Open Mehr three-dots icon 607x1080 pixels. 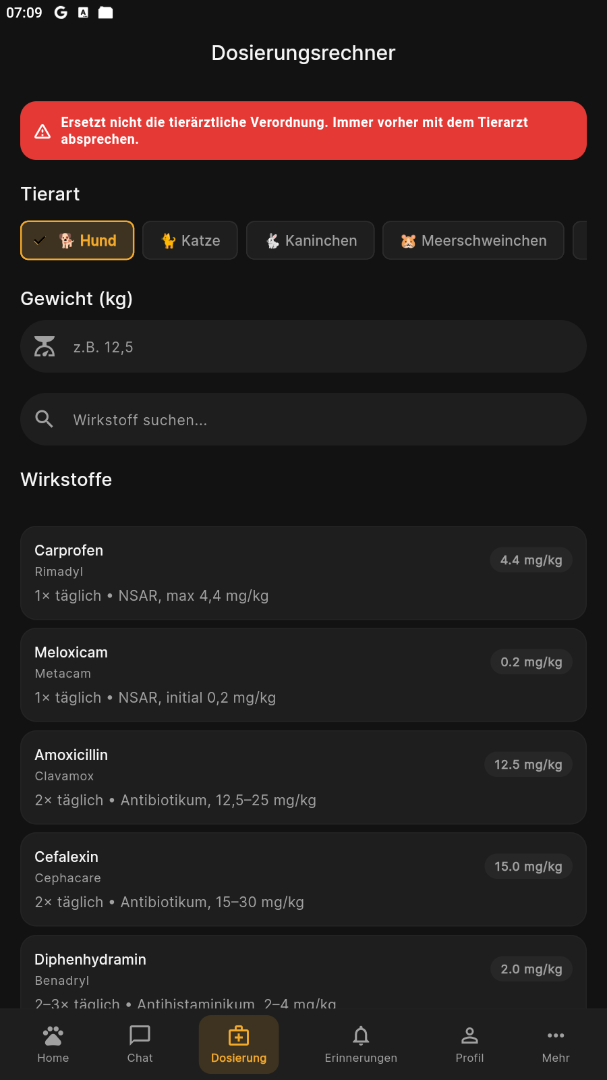(x=555, y=1035)
